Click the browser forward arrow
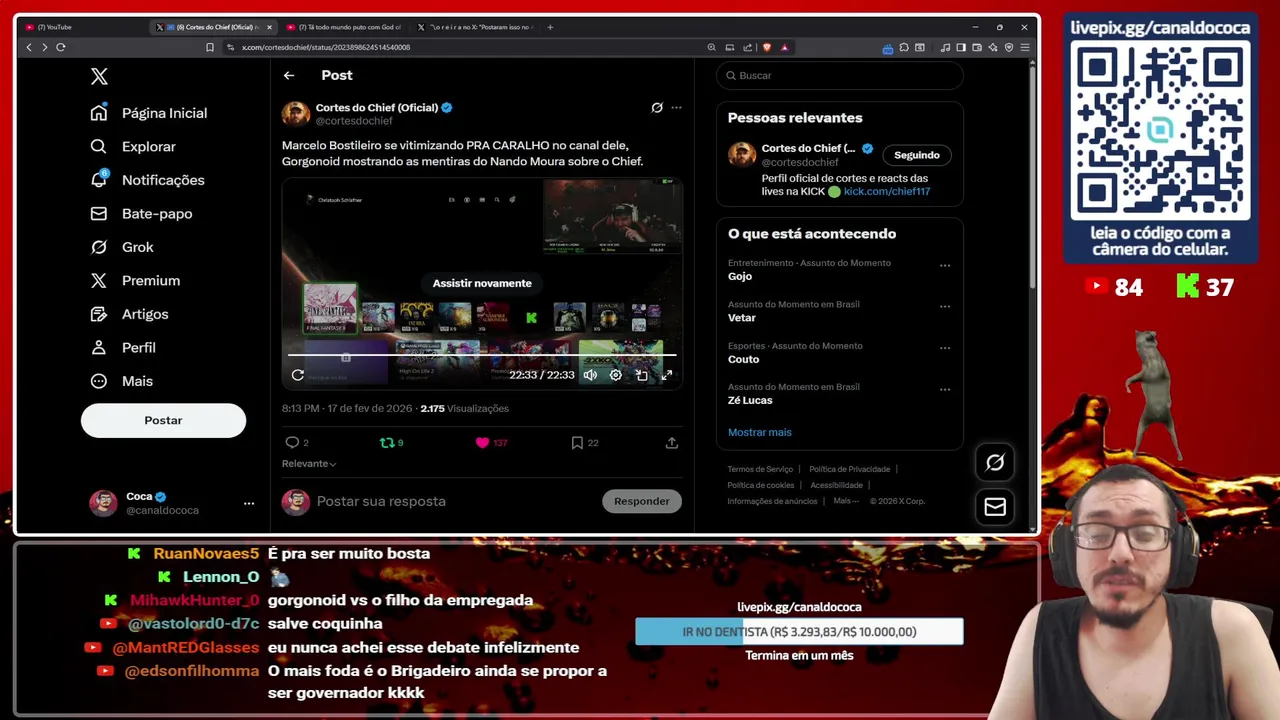Image resolution: width=1280 pixels, height=720 pixels. [44, 47]
